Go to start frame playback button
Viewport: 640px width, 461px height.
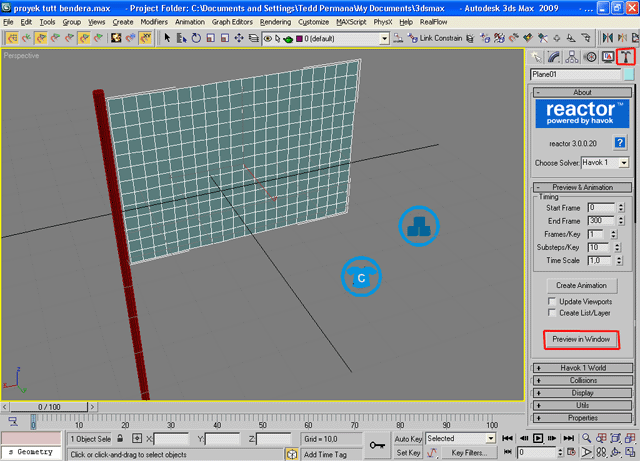[507, 438]
